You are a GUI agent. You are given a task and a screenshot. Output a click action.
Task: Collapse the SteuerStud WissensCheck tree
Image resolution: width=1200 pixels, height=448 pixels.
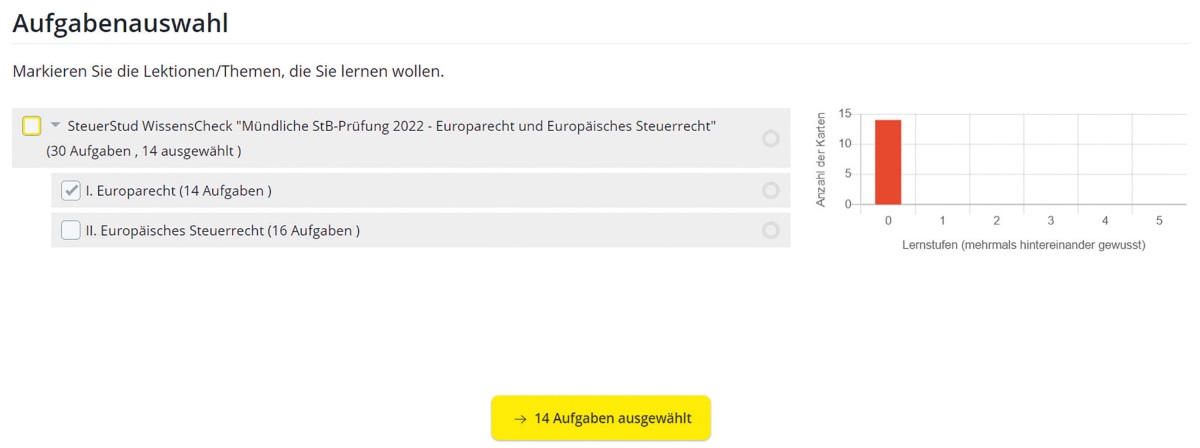(x=56, y=126)
